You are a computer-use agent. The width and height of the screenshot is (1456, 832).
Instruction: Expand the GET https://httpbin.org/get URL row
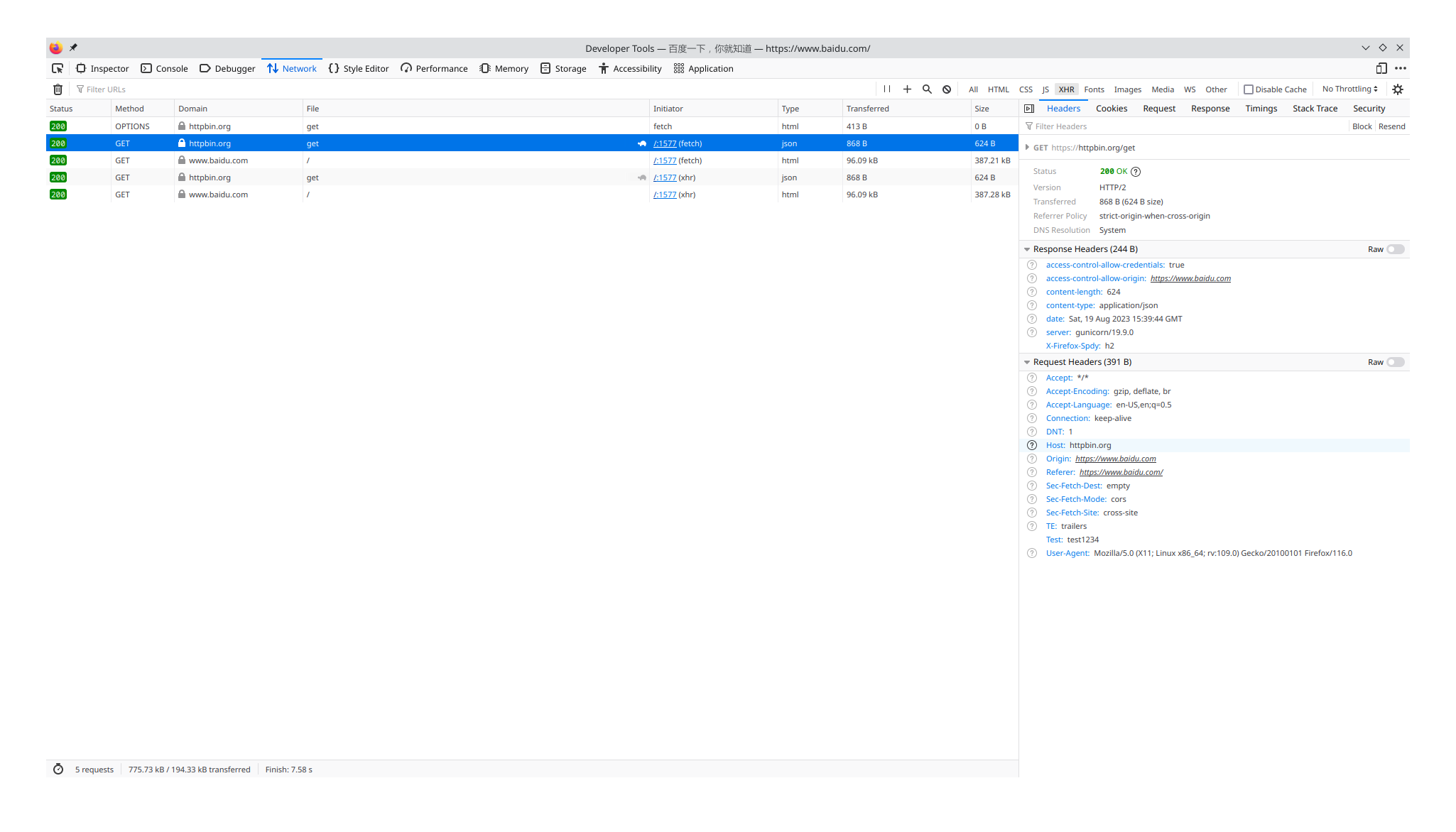pyautogui.click(x=1027, y=148)
